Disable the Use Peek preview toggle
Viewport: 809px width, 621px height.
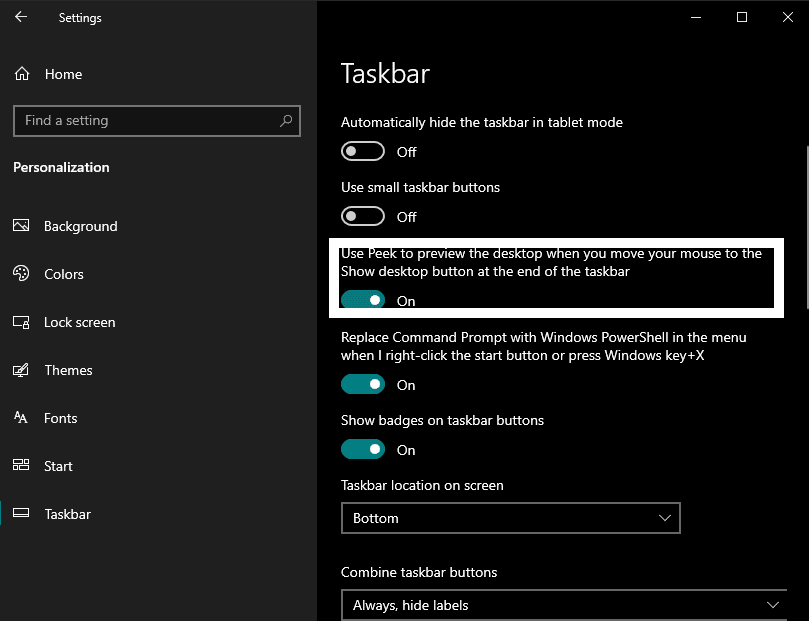(363, 300)
